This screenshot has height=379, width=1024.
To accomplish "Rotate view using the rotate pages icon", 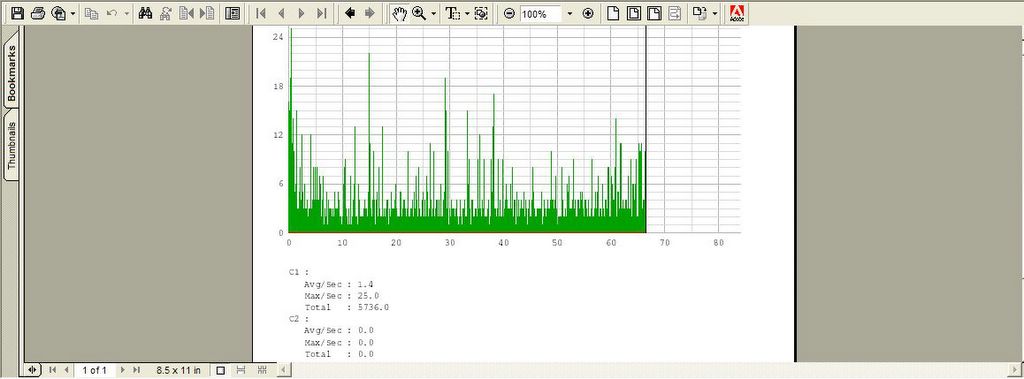I will click(700, 13).
